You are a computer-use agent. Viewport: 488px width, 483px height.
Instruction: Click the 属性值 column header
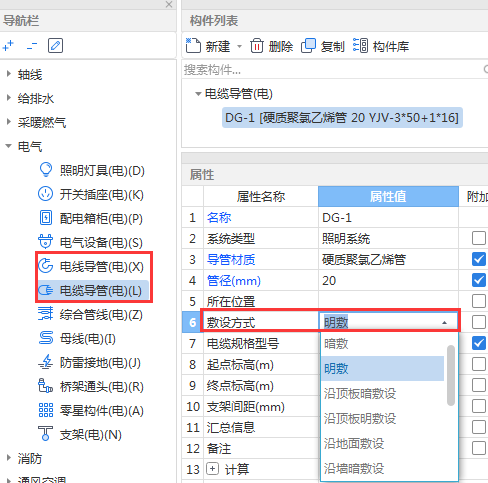click(388, 196)
